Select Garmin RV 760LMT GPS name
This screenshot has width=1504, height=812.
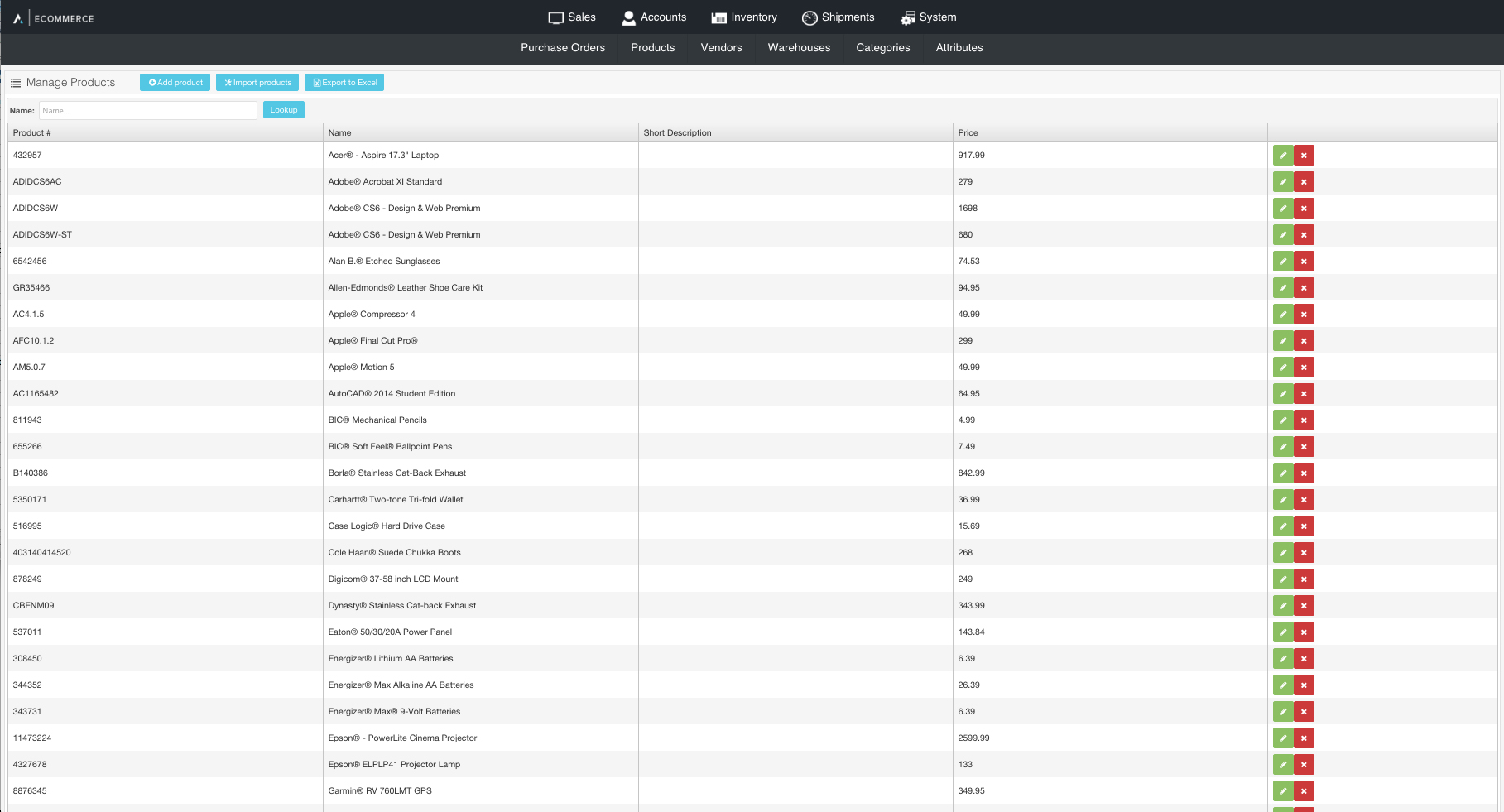pos(380,791)
